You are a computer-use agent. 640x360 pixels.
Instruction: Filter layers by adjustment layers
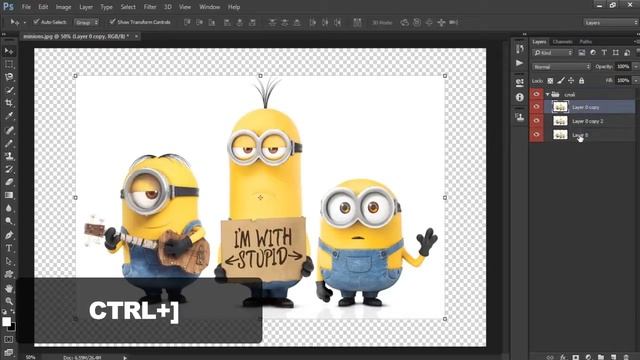(x=593, y=53)
